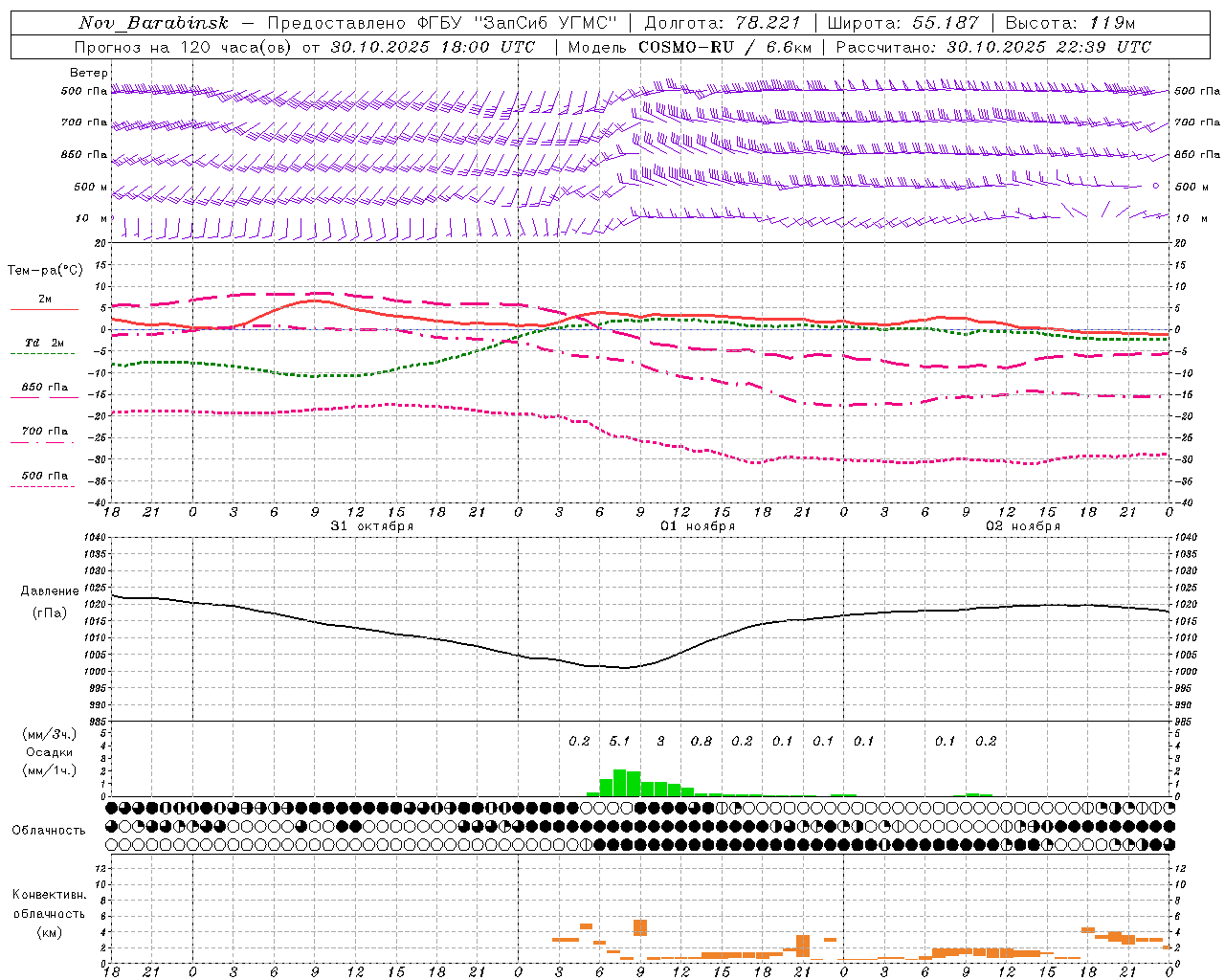Click the 'Давление' pressure panel label
This screenshot has height=980, width=1225.
50,591
